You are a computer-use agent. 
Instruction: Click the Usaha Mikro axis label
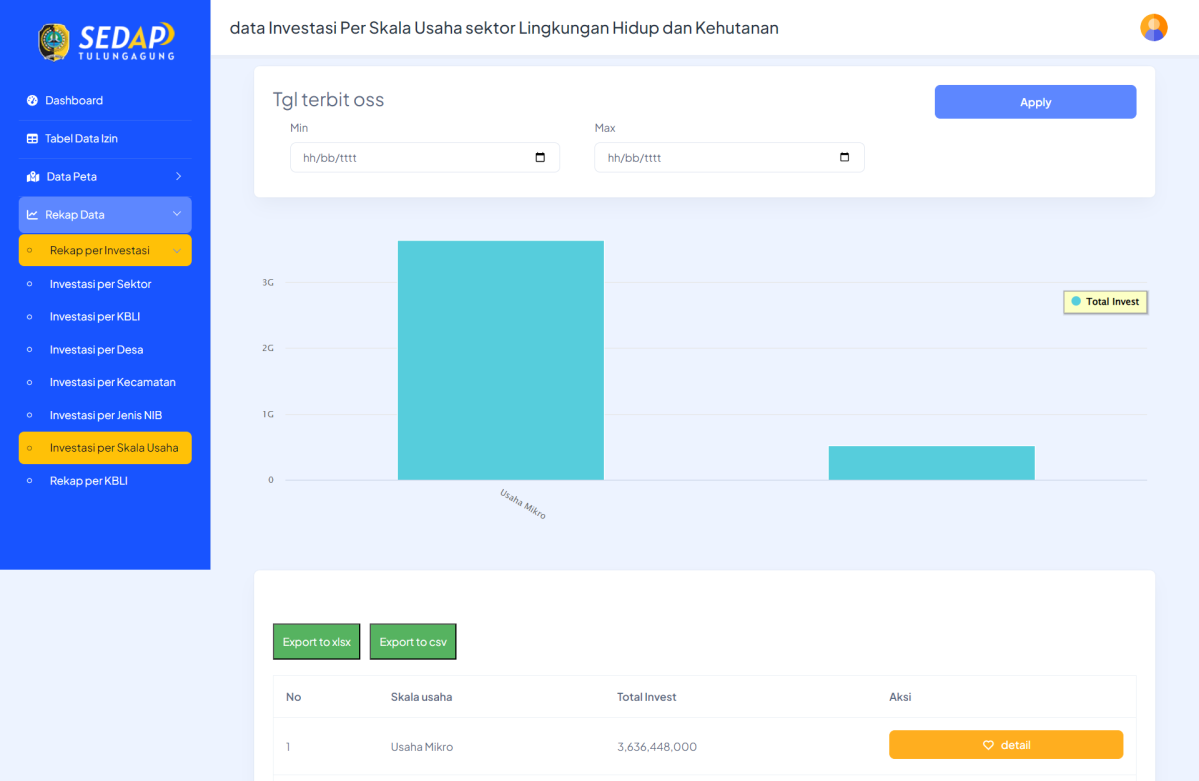point(523,504)
